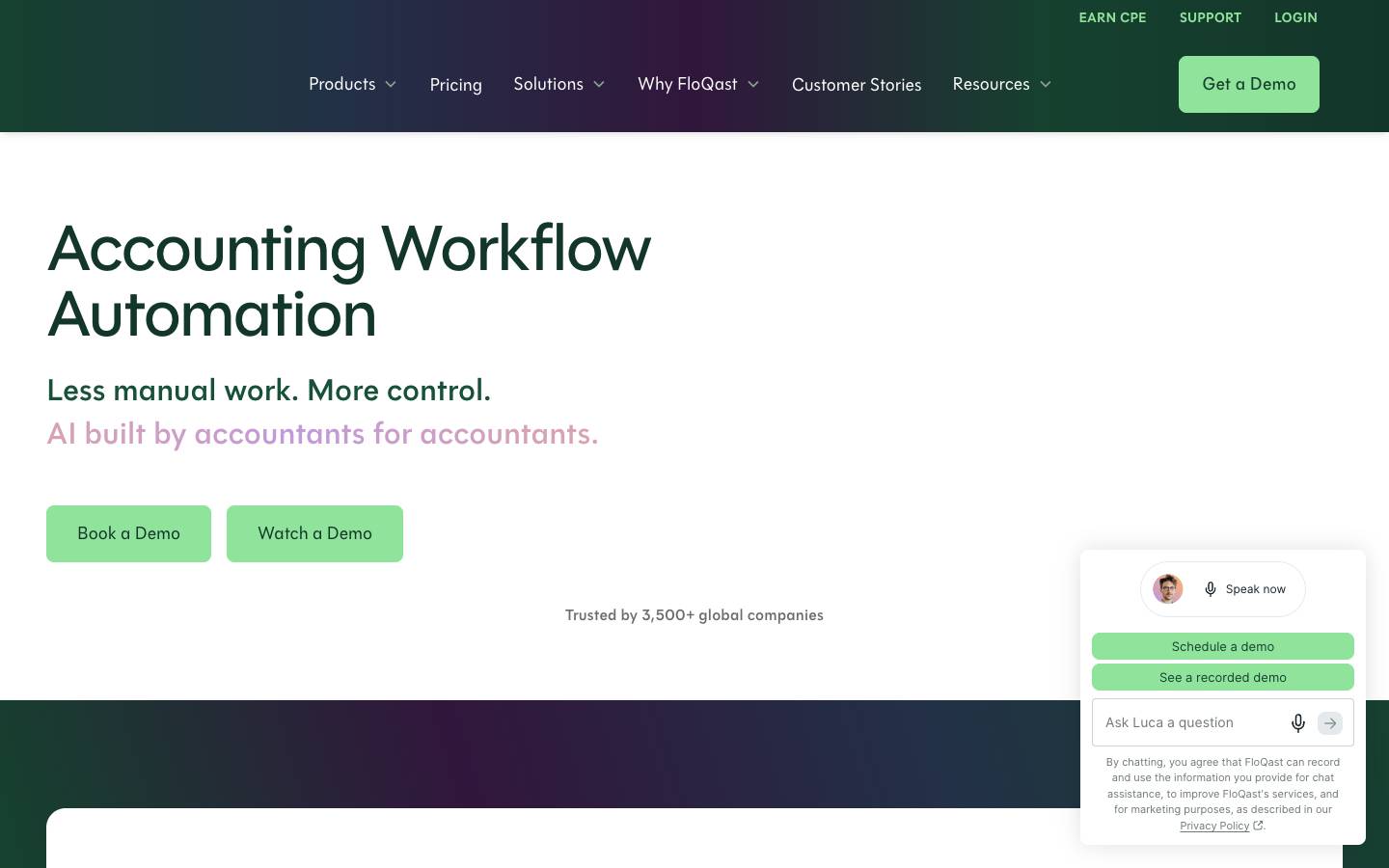Click AI built by accountants tagline
The height and width of the screenshot is (868, 1389).
(322, 434)
